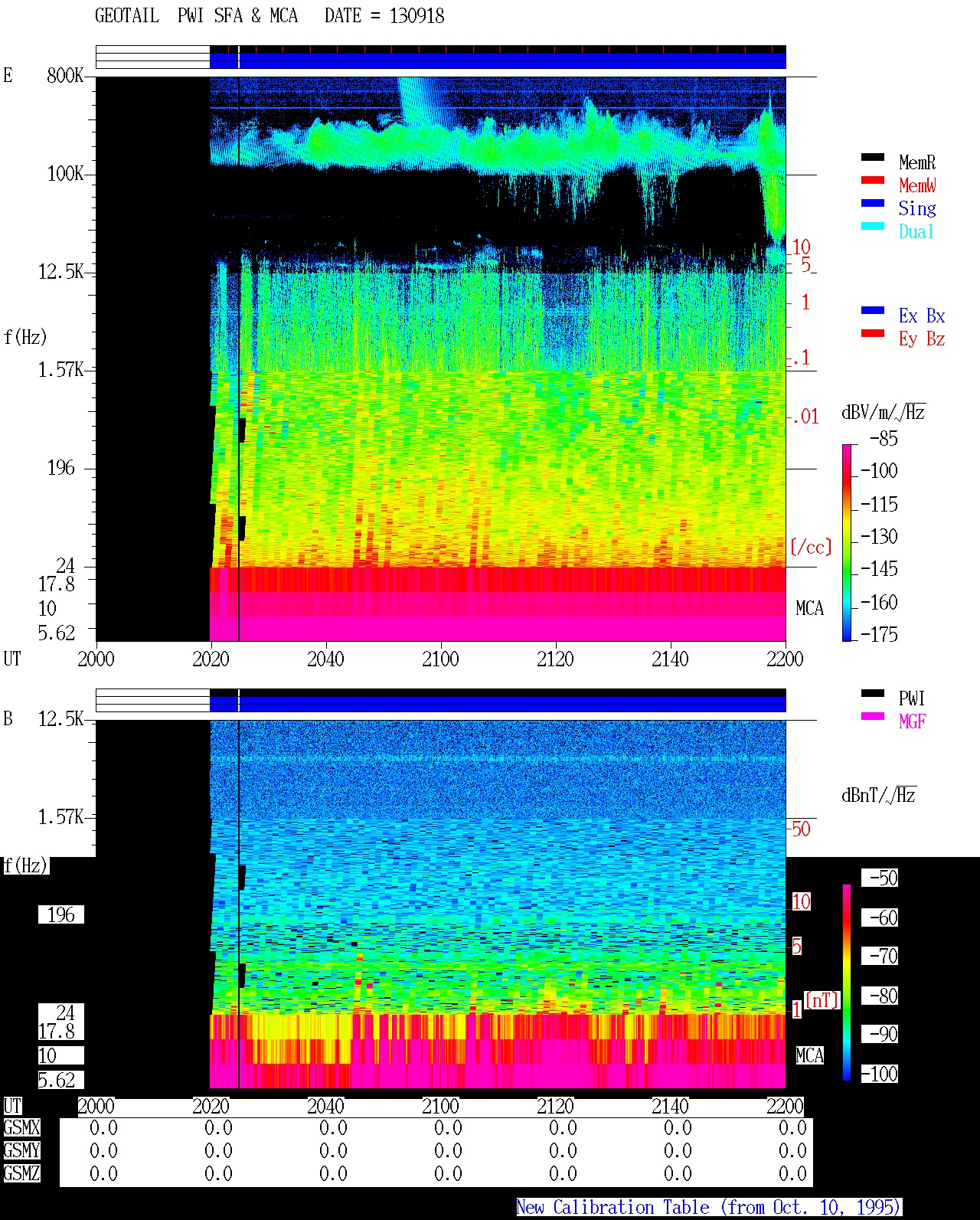The image size is (980, 1220).
Task: Click the Ex Bx legend label
Action: tap(922, 316)
